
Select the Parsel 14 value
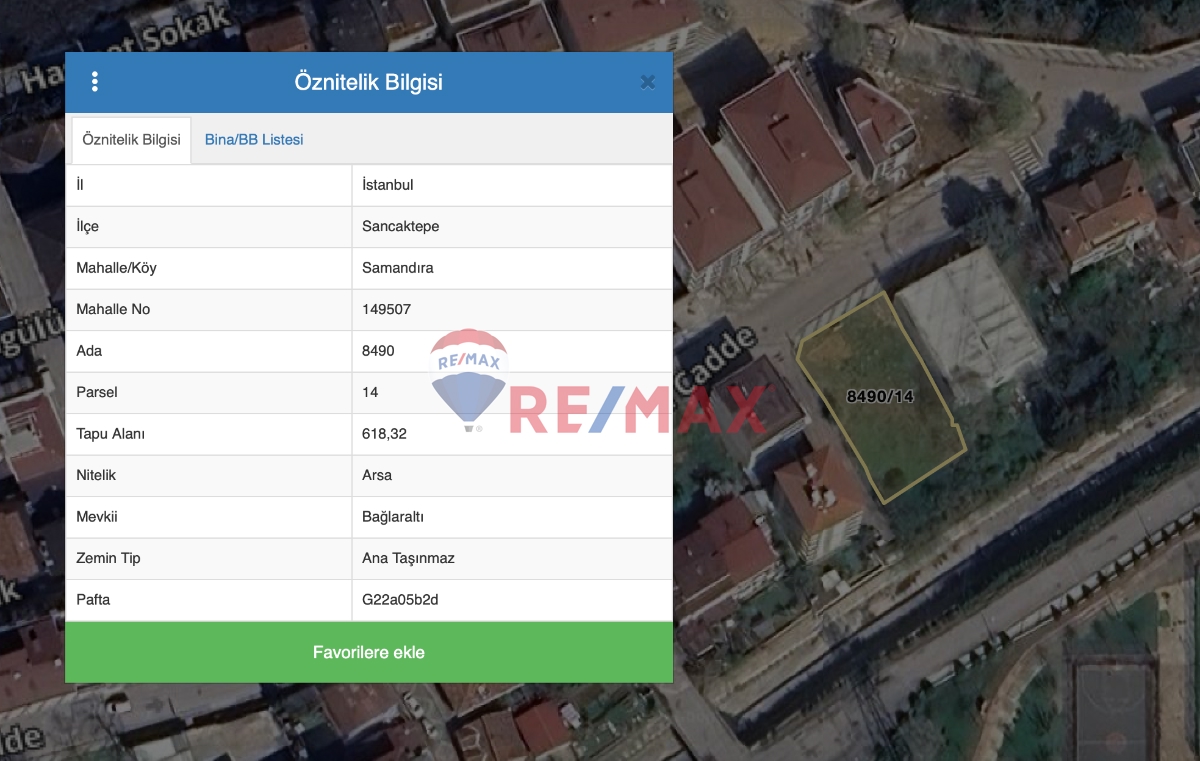(368, 392)
